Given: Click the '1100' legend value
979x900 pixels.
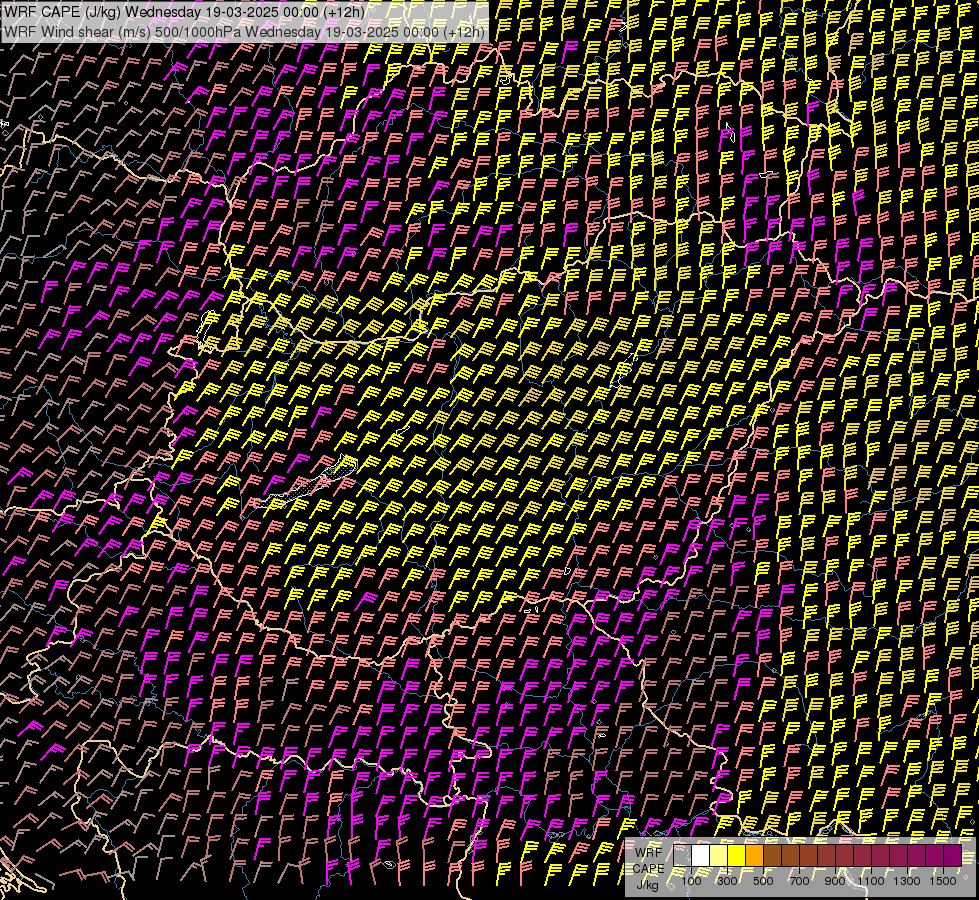Looking at the screenshot, I should [x=871, y=881].
